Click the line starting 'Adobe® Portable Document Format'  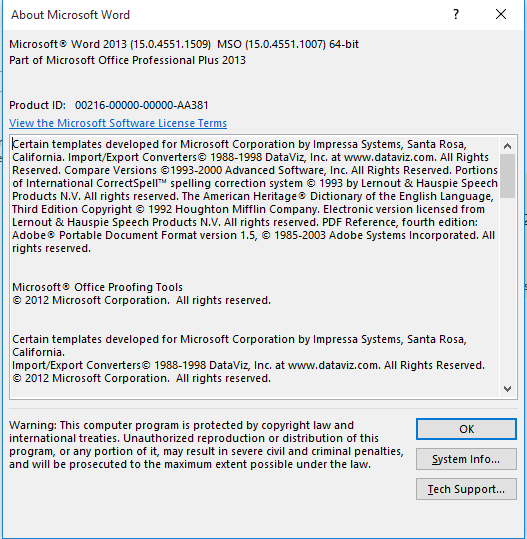[x=254, y=235]
